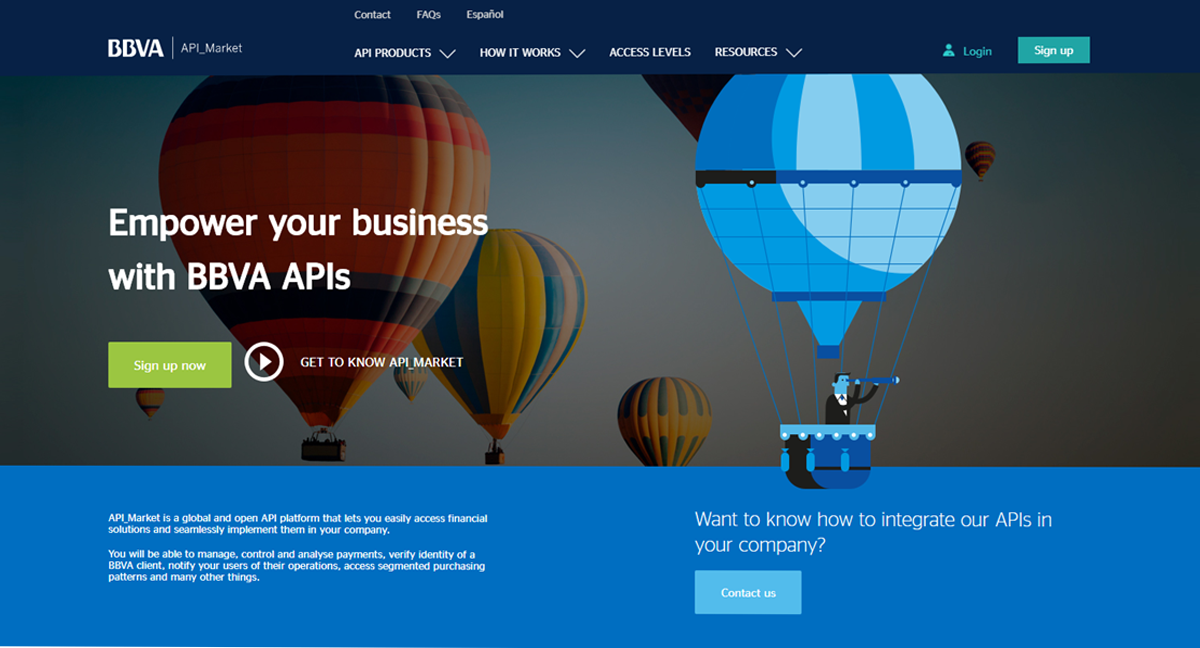1200x648 pixels.
Task: Open the RESOURCES menu
Action: tap(746, 53)
